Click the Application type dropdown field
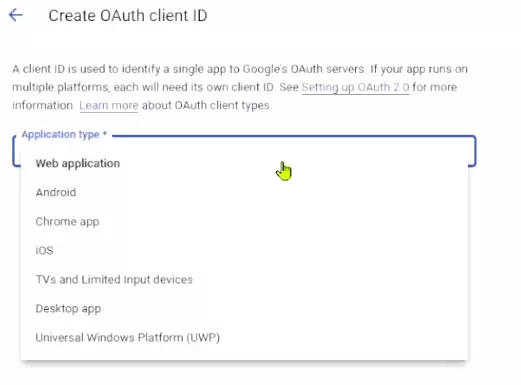Viewport: 521px width, 385px height. coord(244,151)
